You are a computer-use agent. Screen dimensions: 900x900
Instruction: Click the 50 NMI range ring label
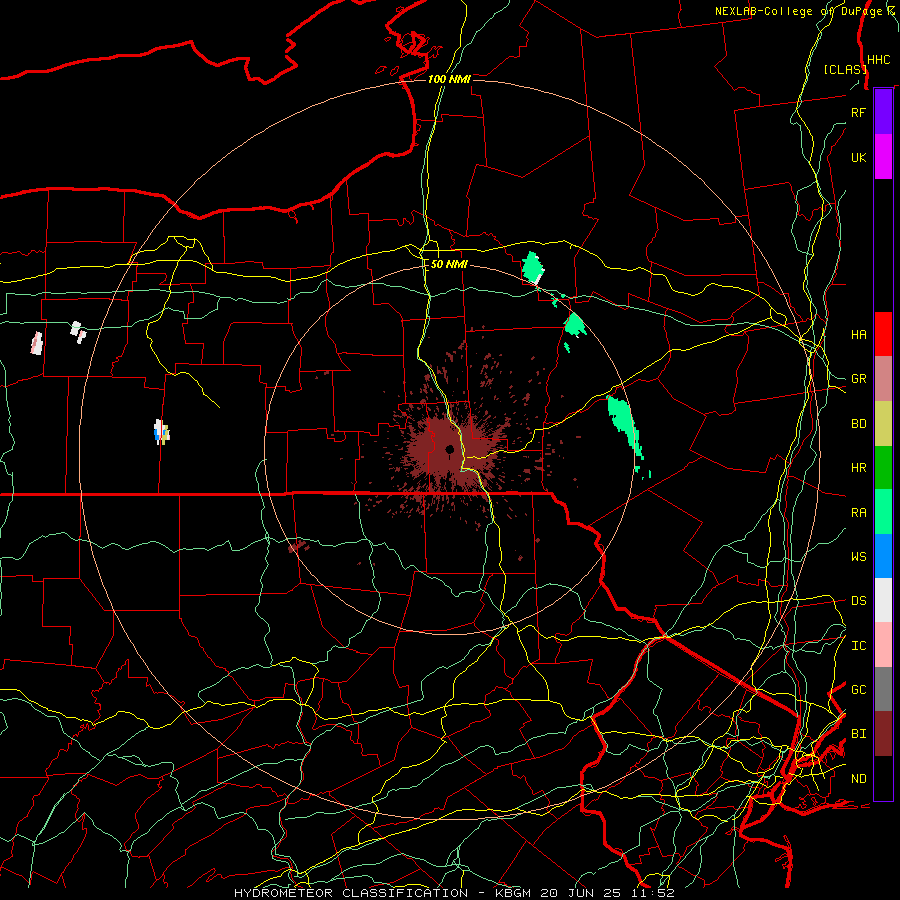[x=449, y=265]
